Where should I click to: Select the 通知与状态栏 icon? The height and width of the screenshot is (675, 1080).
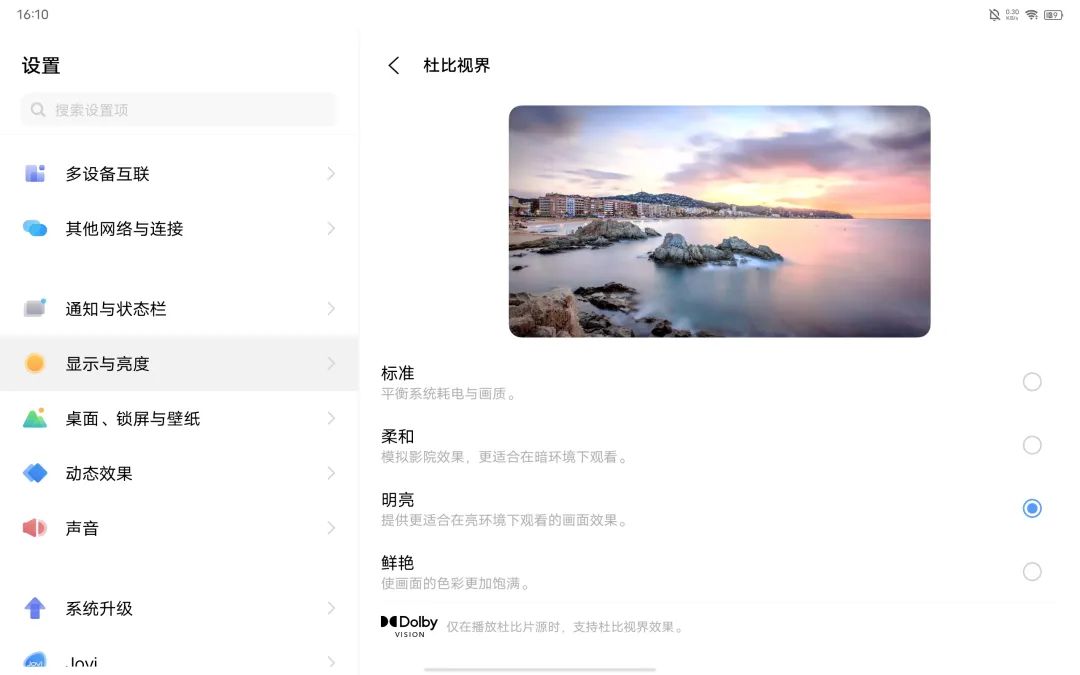click(36, 309)
